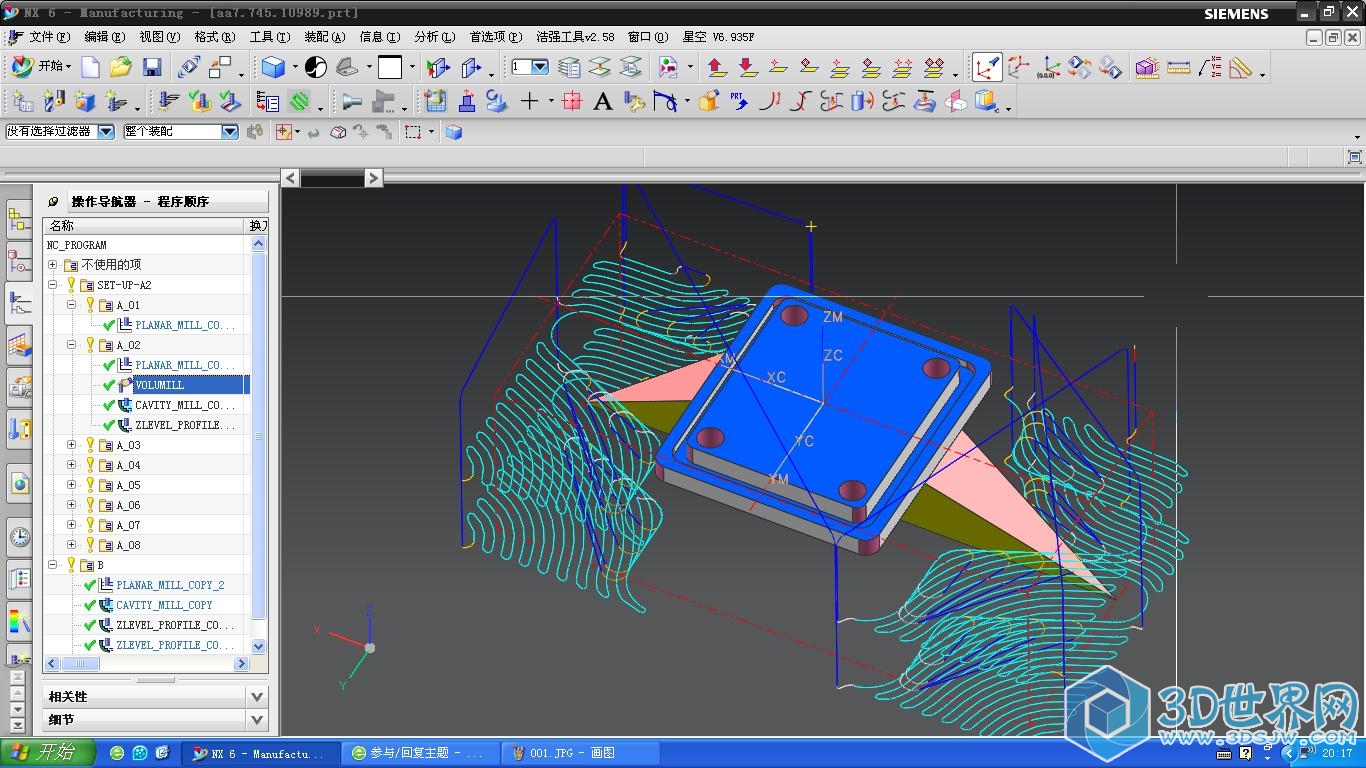
Task: Click the measure distance ruler icon
Action: pyautogui.click(x=1179, y=68)
